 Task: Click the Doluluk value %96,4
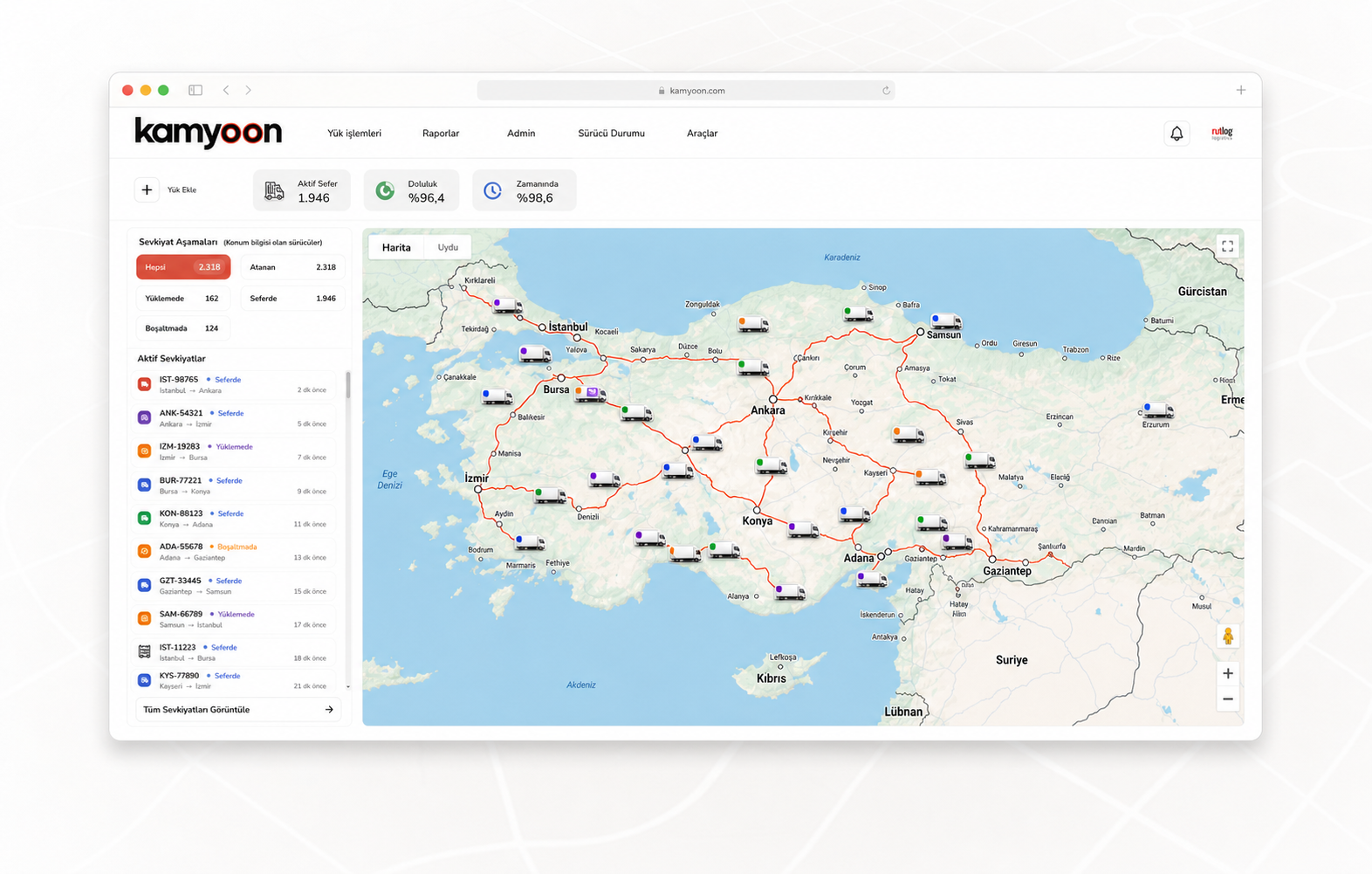[x=426, y=198]
